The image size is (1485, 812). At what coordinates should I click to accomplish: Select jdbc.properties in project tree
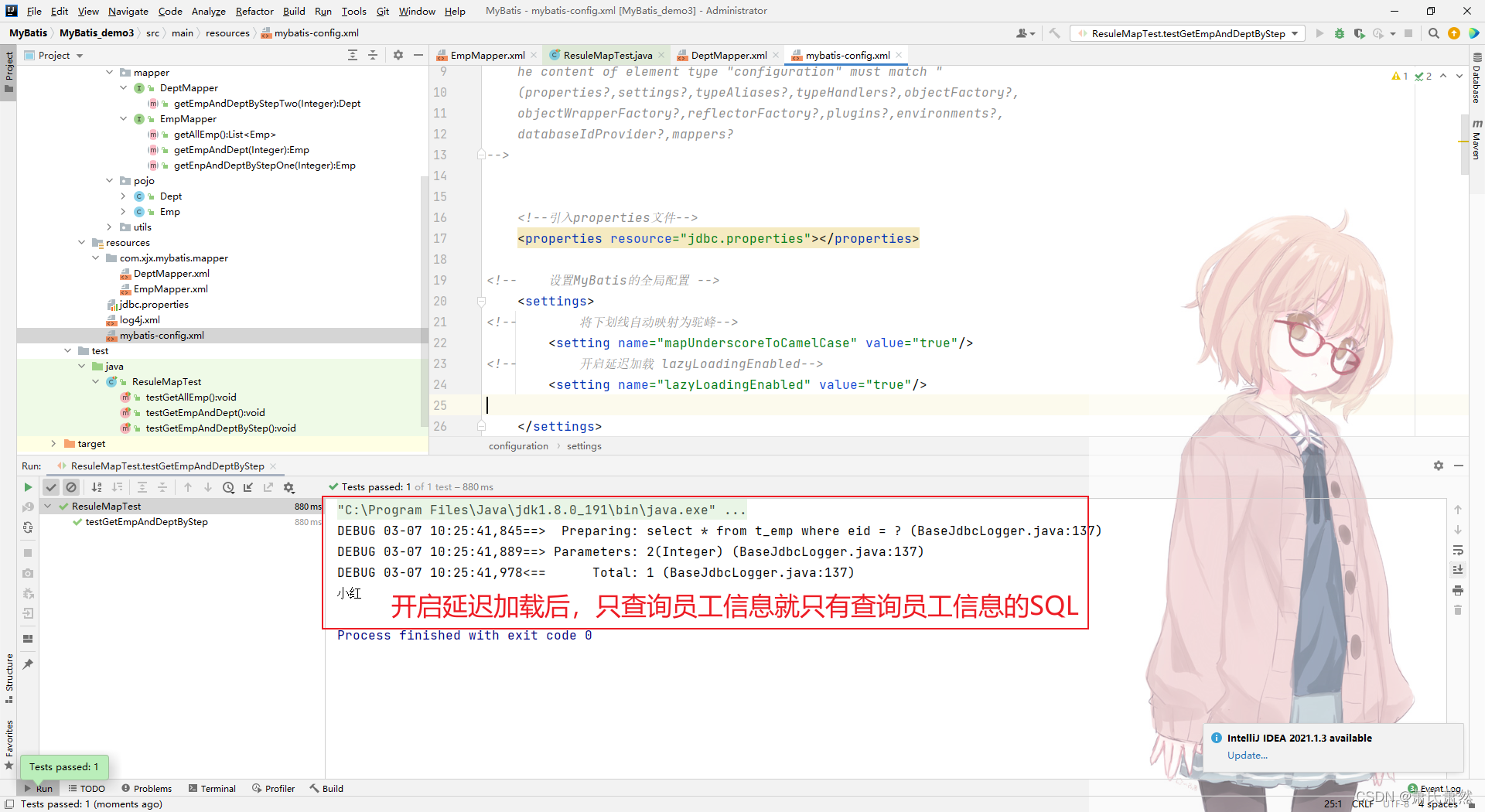pos(154,305)
